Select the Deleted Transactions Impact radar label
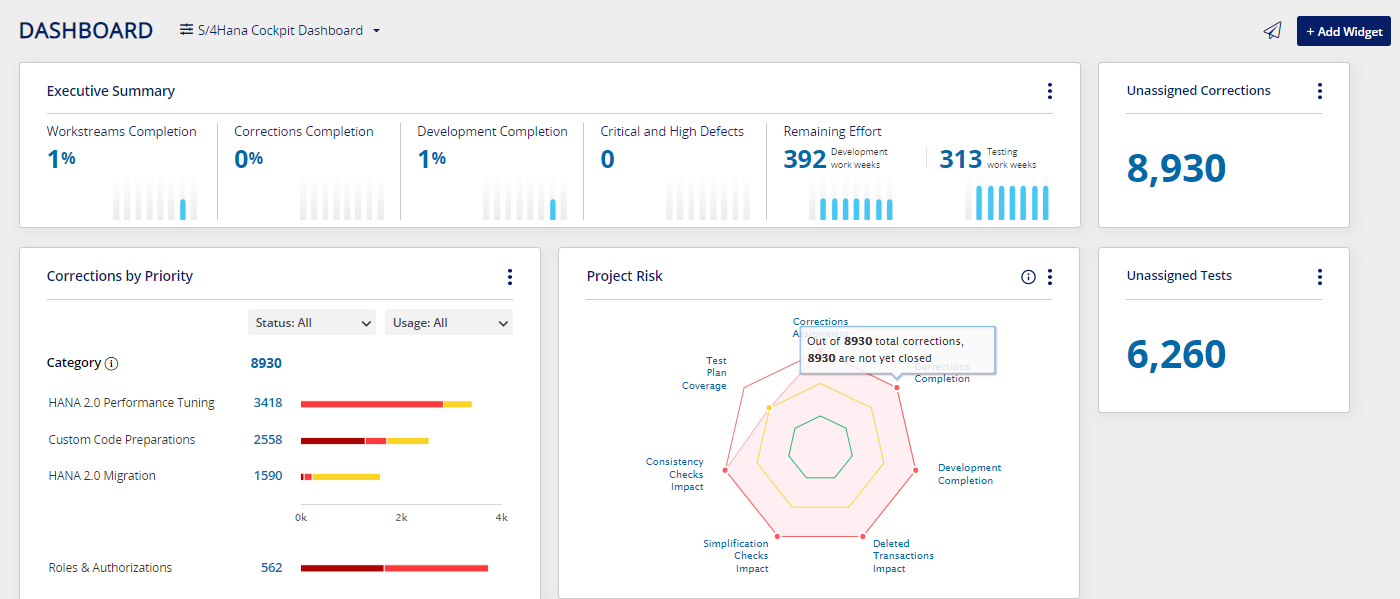The width and height of the screenshot is (1400, 599). coord(902,556)
